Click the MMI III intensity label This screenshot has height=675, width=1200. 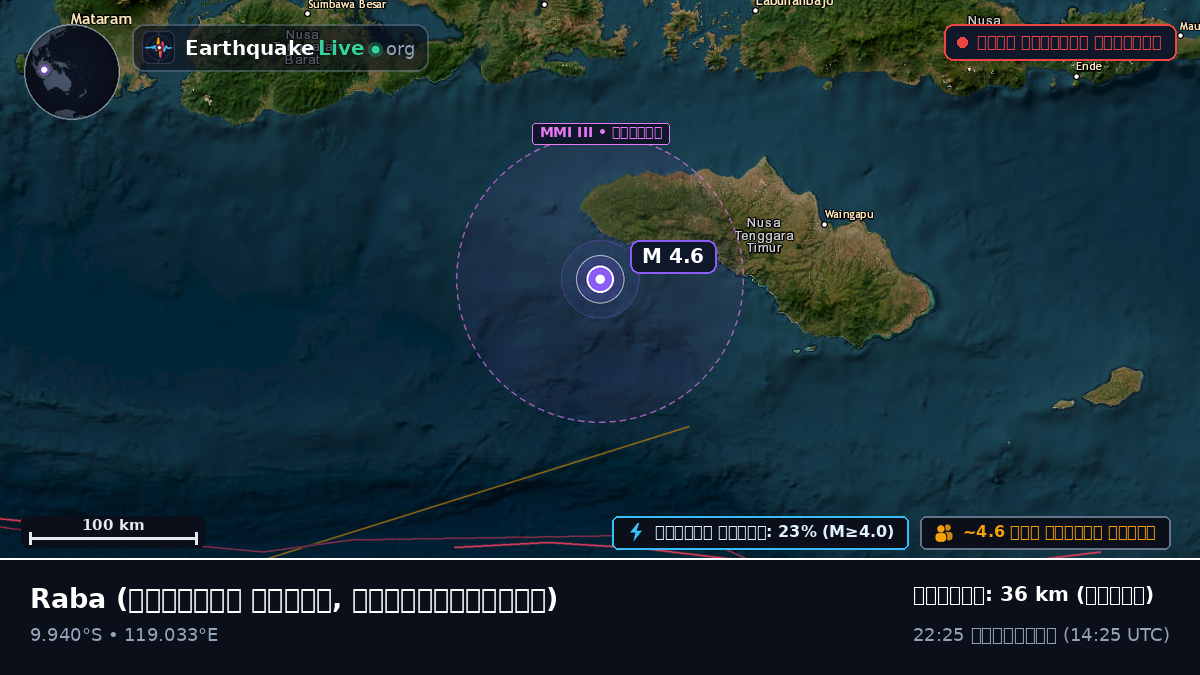600,133
